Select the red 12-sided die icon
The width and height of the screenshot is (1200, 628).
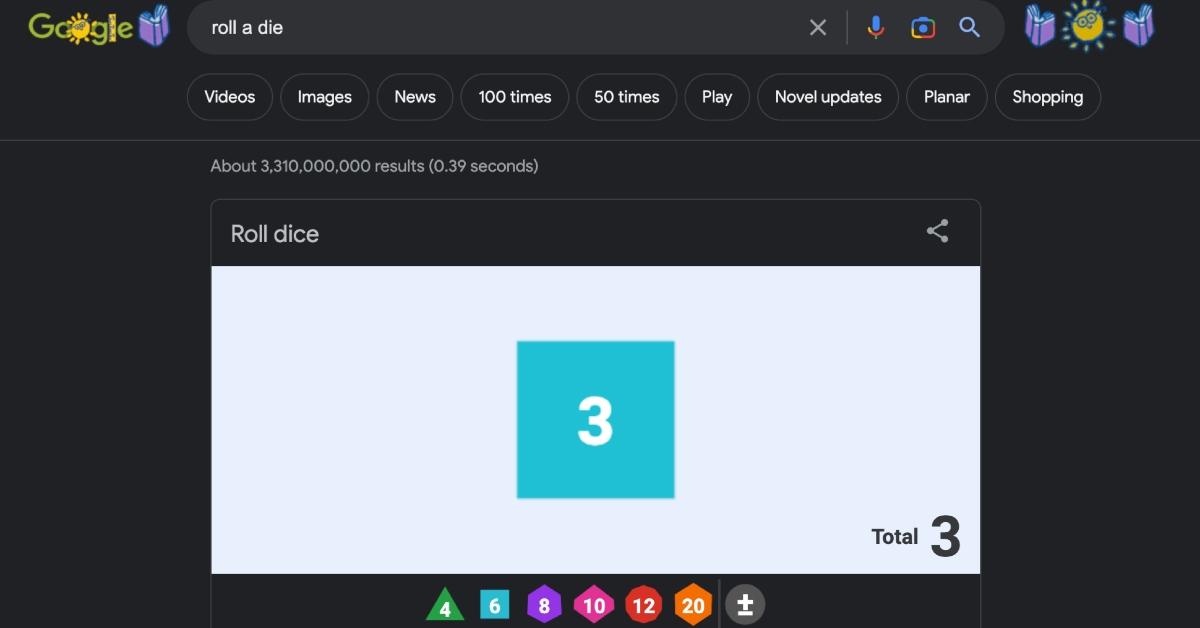tap(643, 605)
